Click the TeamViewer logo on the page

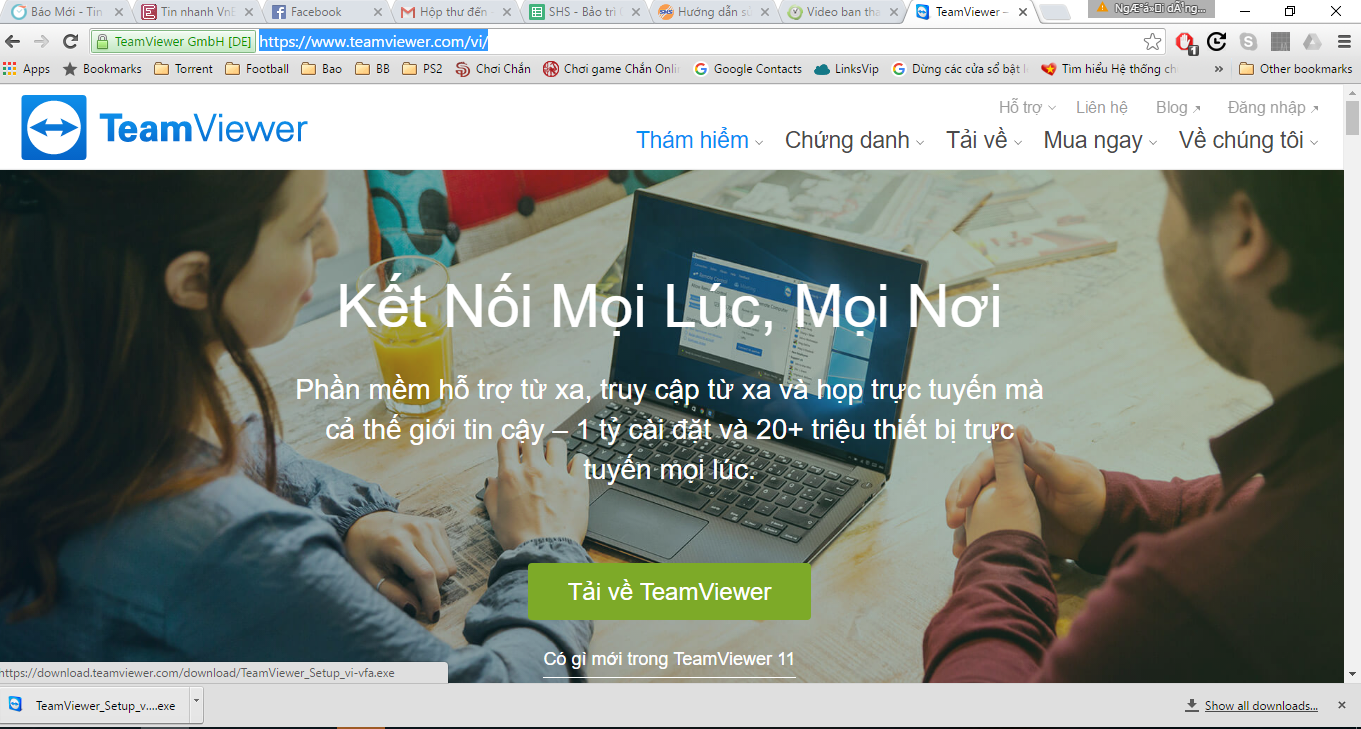(165, 128)
